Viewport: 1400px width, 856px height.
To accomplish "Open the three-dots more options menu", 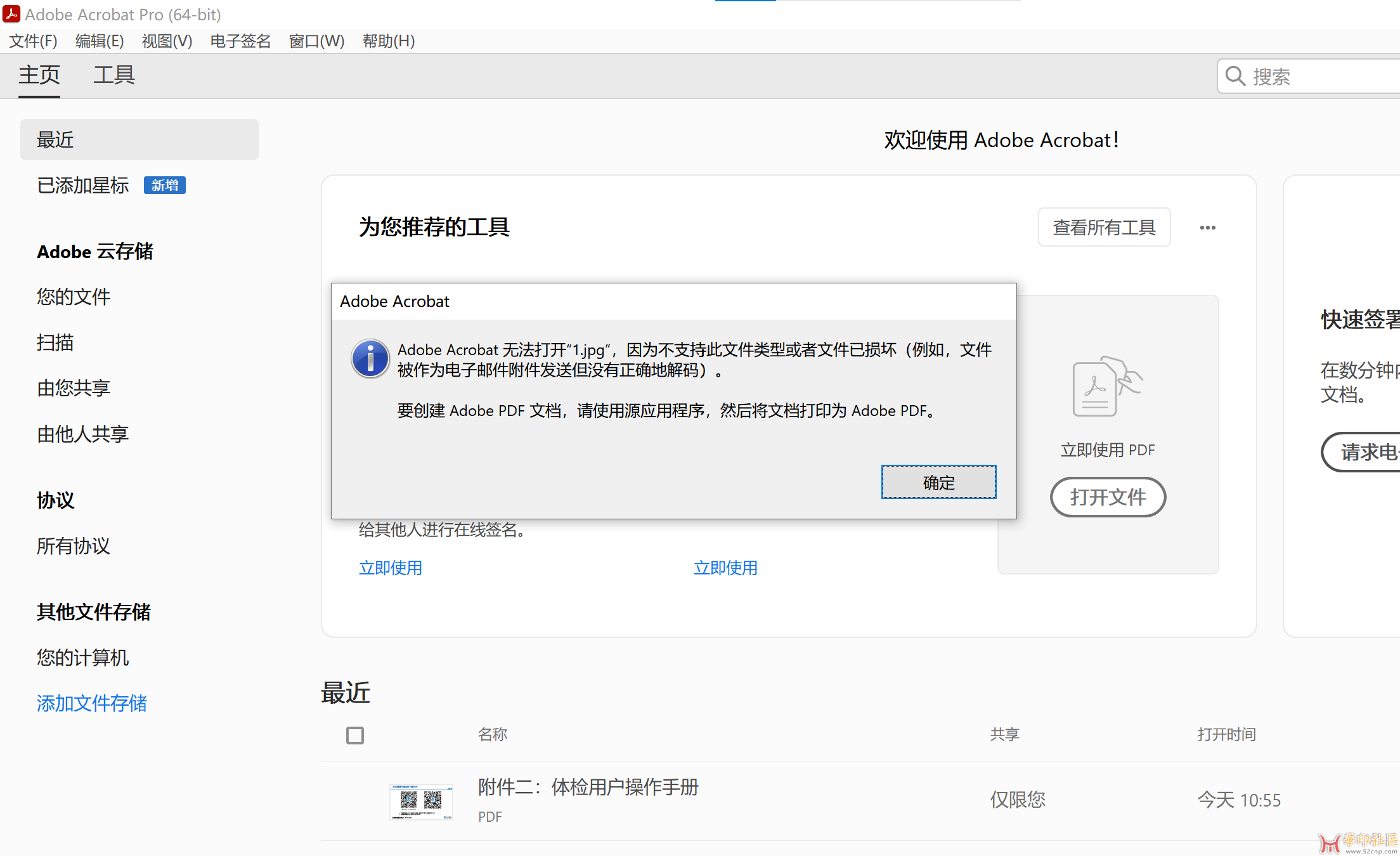I will pos(1207,228).
